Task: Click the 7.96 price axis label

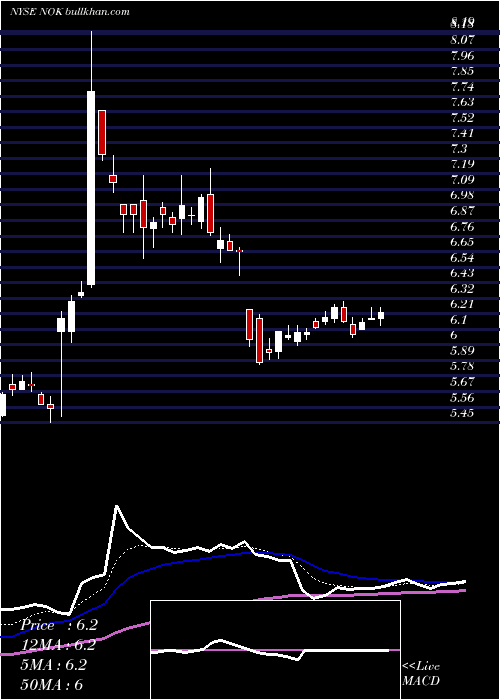Action: pyautogui.click(x=462, y=55)
